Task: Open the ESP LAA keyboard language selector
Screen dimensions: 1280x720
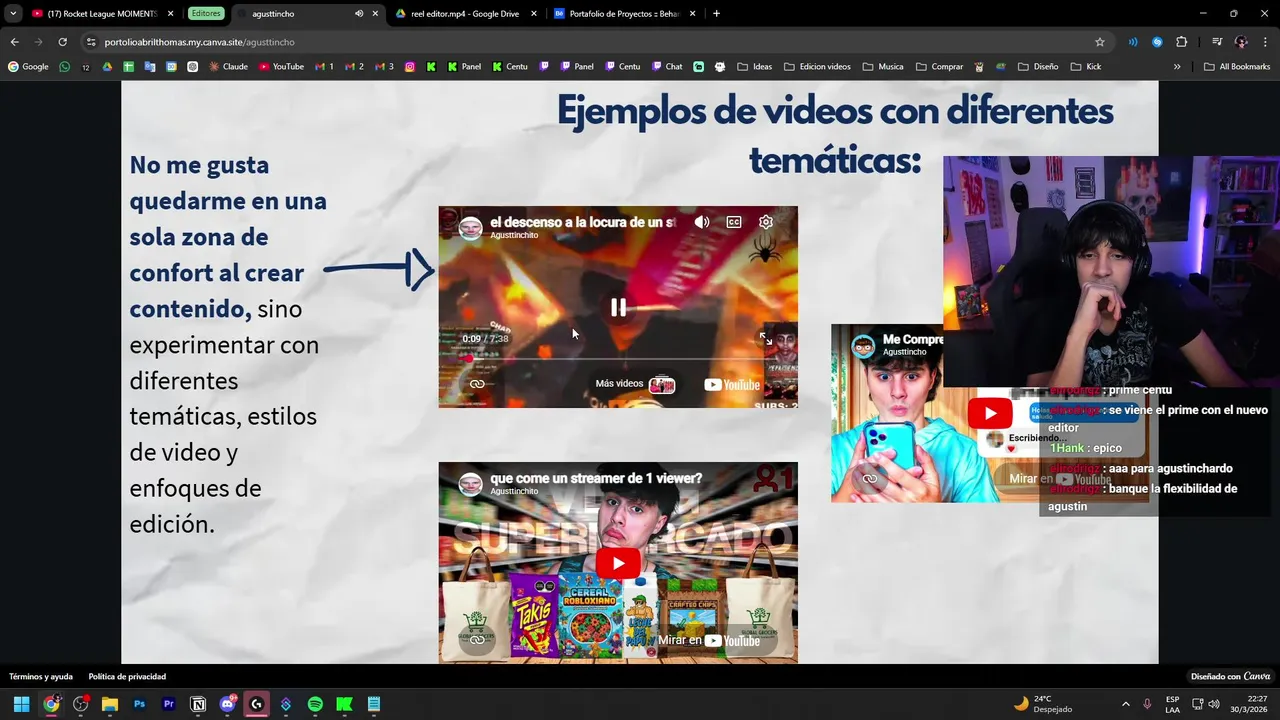Action: click(1172, 704)
